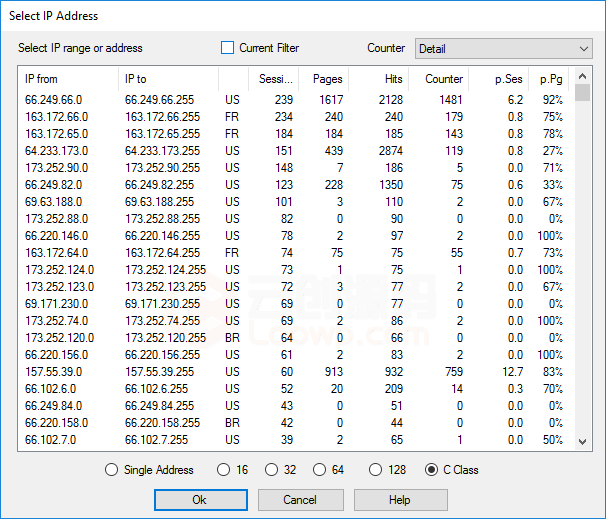This screenshot has width=606, height=519.
Task: Select row 173.252.123.0
Action: click(x=294, y=287)
